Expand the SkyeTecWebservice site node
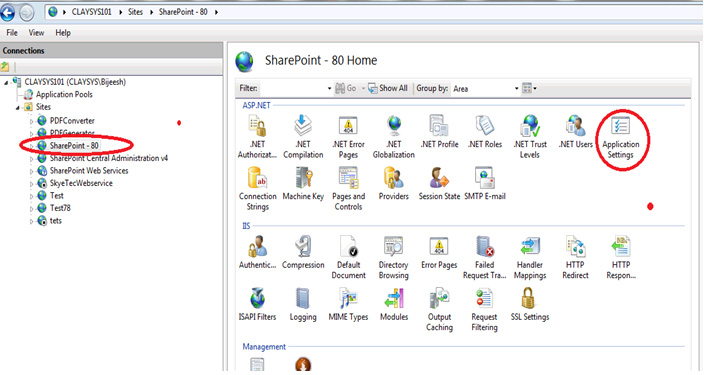Image resolution: width=704 pixels, height=375 pixels. pos(31,184)
